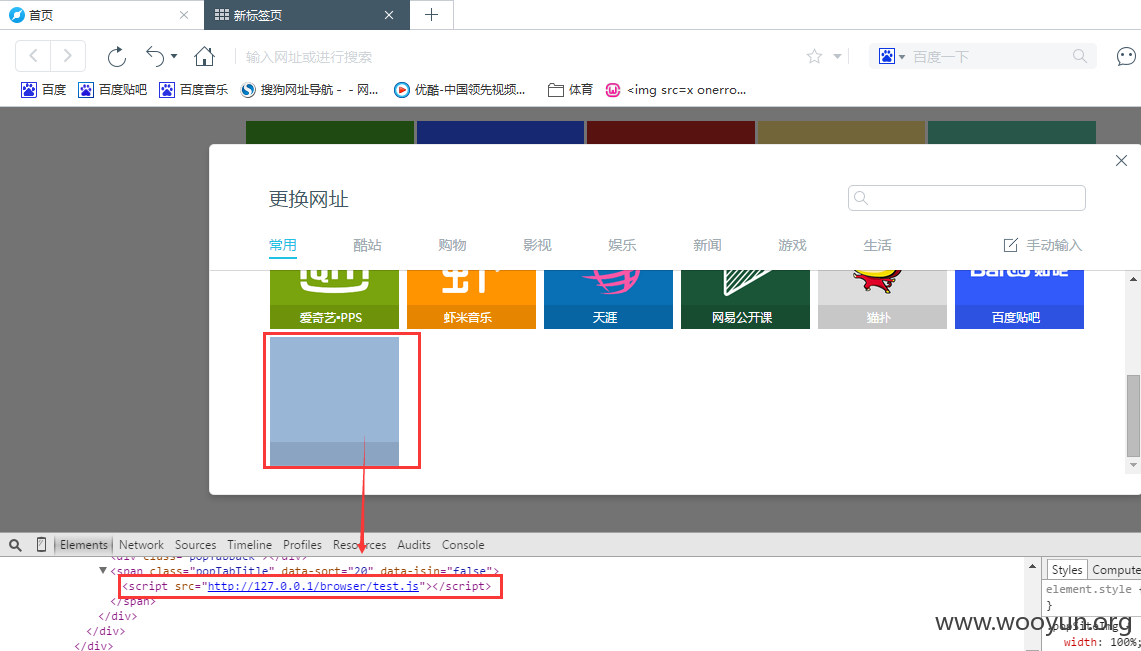Image resolution: width=1141 pixels, height=651 pixels.
Task: Open the Timeline panel in DevTools
Action: click(x=249, y=545)
